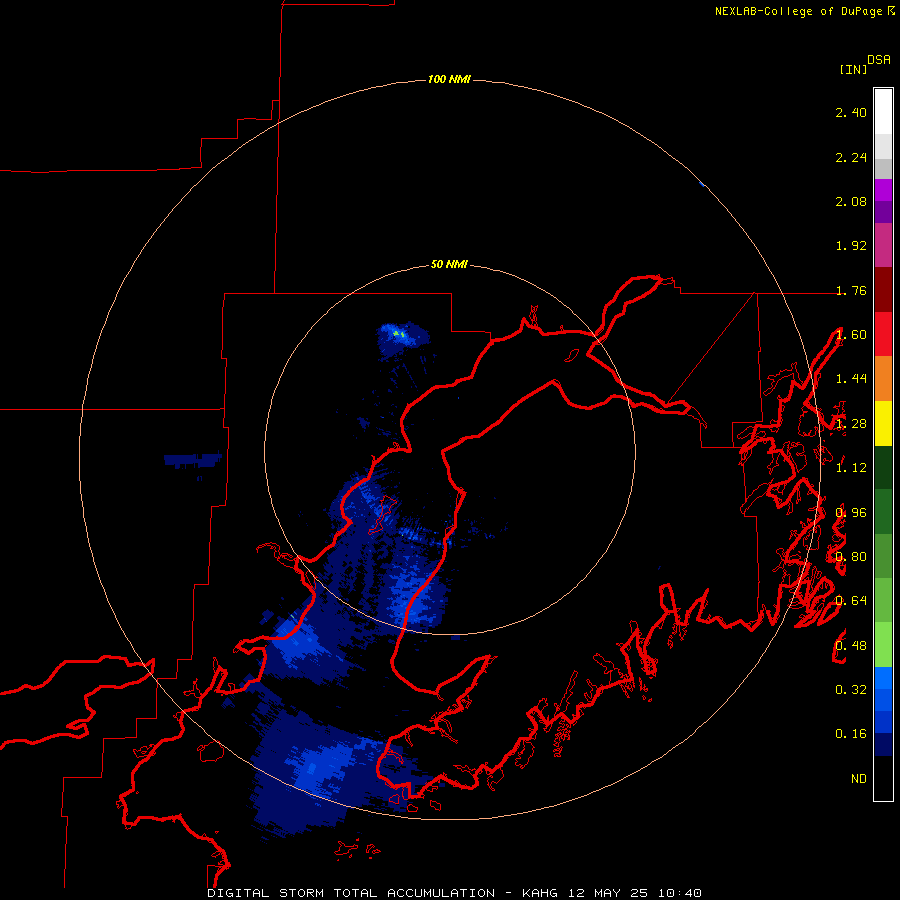Select the 2.40 legend value
This screenshot has height=900, width=900.
pos(851,112)
